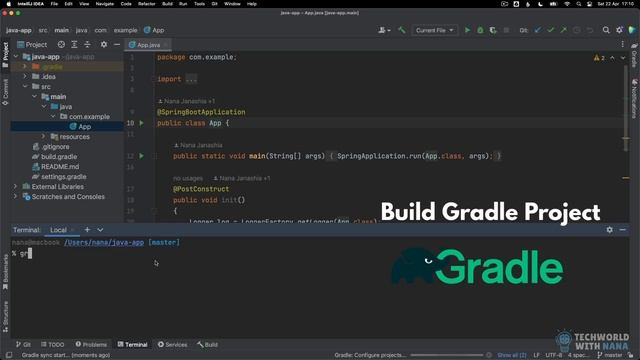Expand the resources folder
This screenshot has height=360, width=640.
(x=43, y=136)
